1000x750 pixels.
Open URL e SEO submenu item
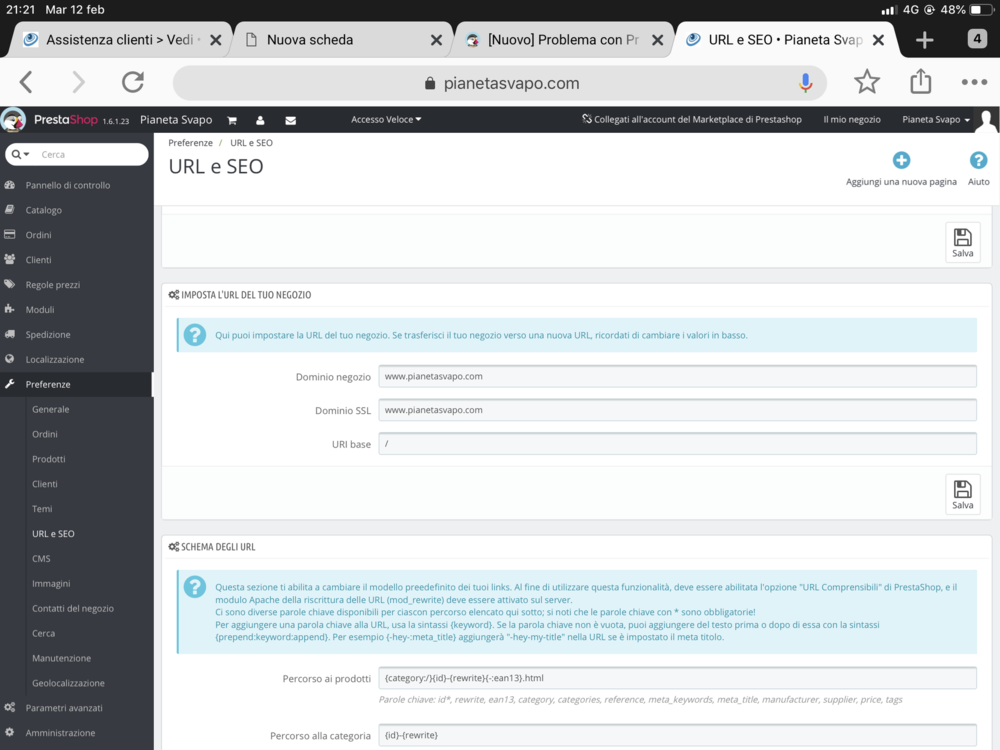pyautogui.click(x=53, y=533)
